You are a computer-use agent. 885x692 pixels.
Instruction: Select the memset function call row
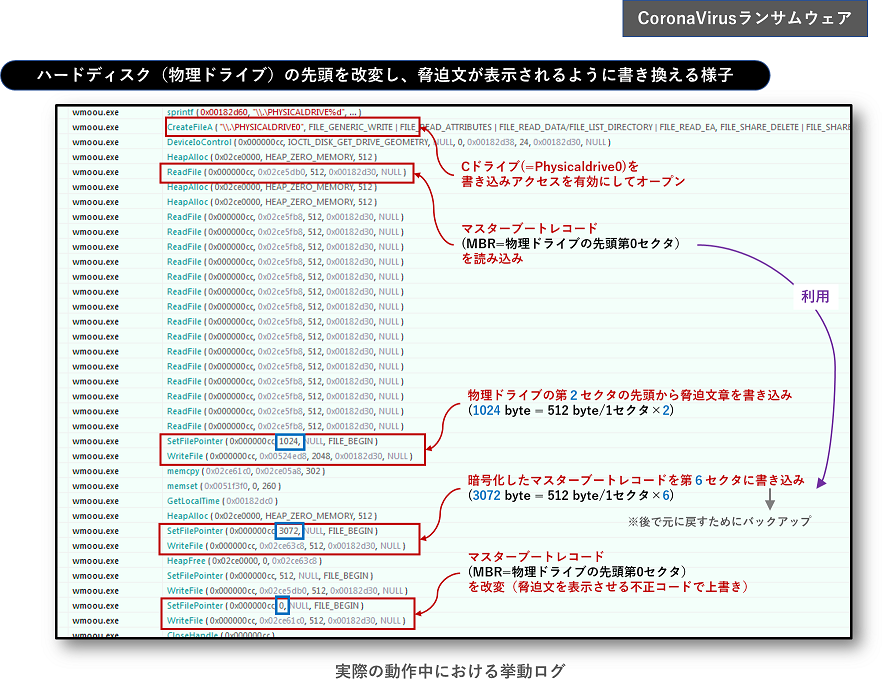229,485
